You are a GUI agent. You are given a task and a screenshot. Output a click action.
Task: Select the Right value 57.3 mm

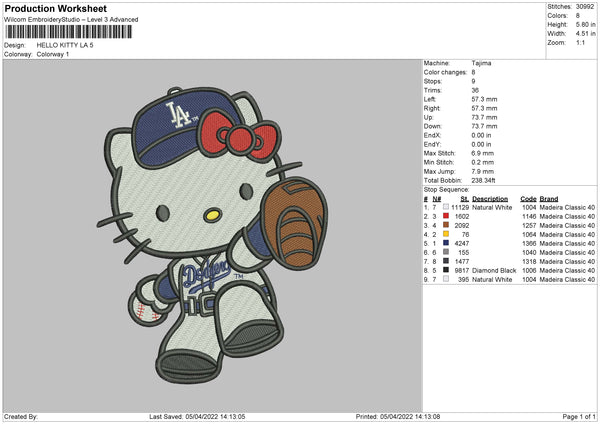click(x=484, y=108)
